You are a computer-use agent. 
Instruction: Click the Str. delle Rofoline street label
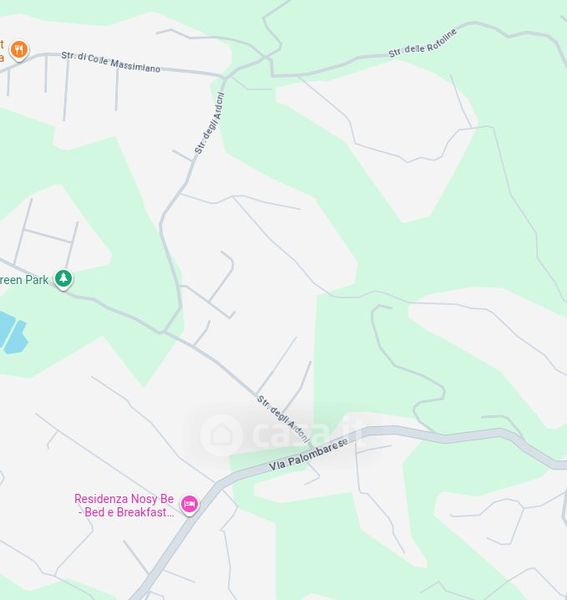click(422, 43)
